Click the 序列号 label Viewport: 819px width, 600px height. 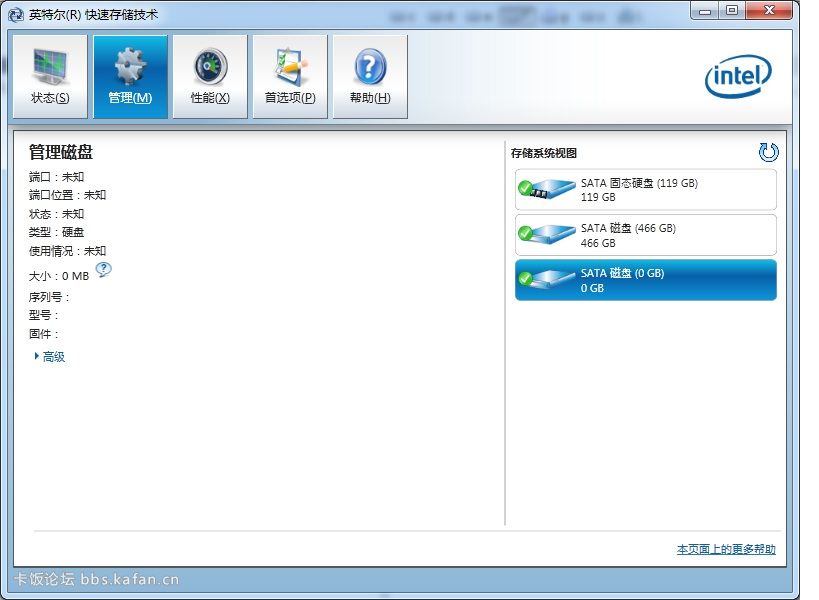pyautogui.click(x=49, y=297)
